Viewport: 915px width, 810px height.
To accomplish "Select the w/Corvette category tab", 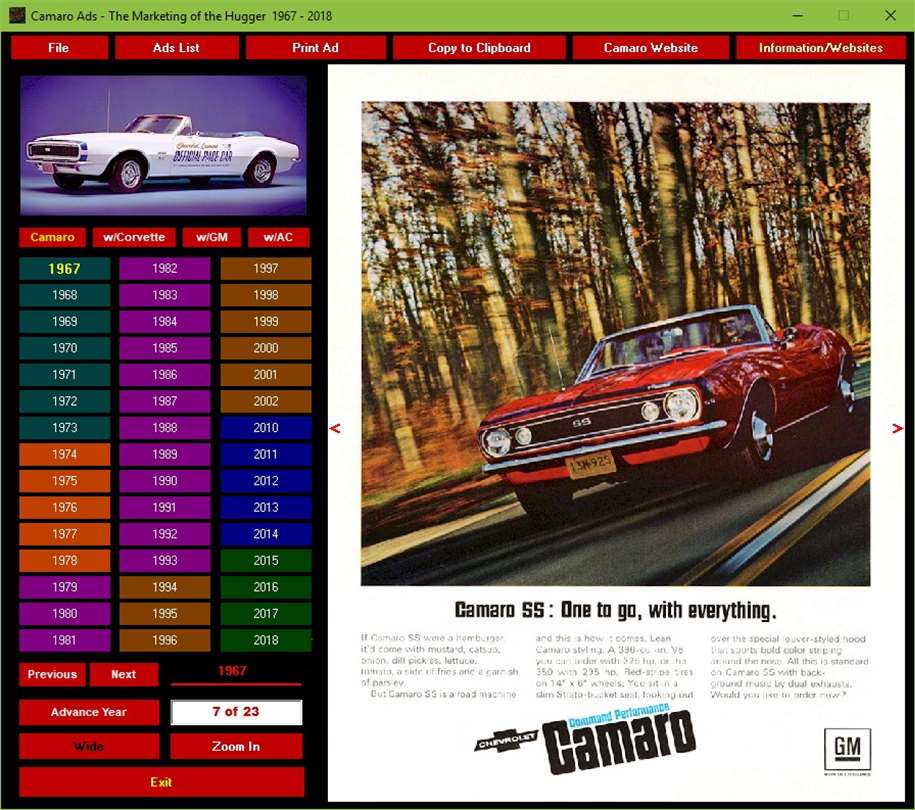I will pos(134,237).
